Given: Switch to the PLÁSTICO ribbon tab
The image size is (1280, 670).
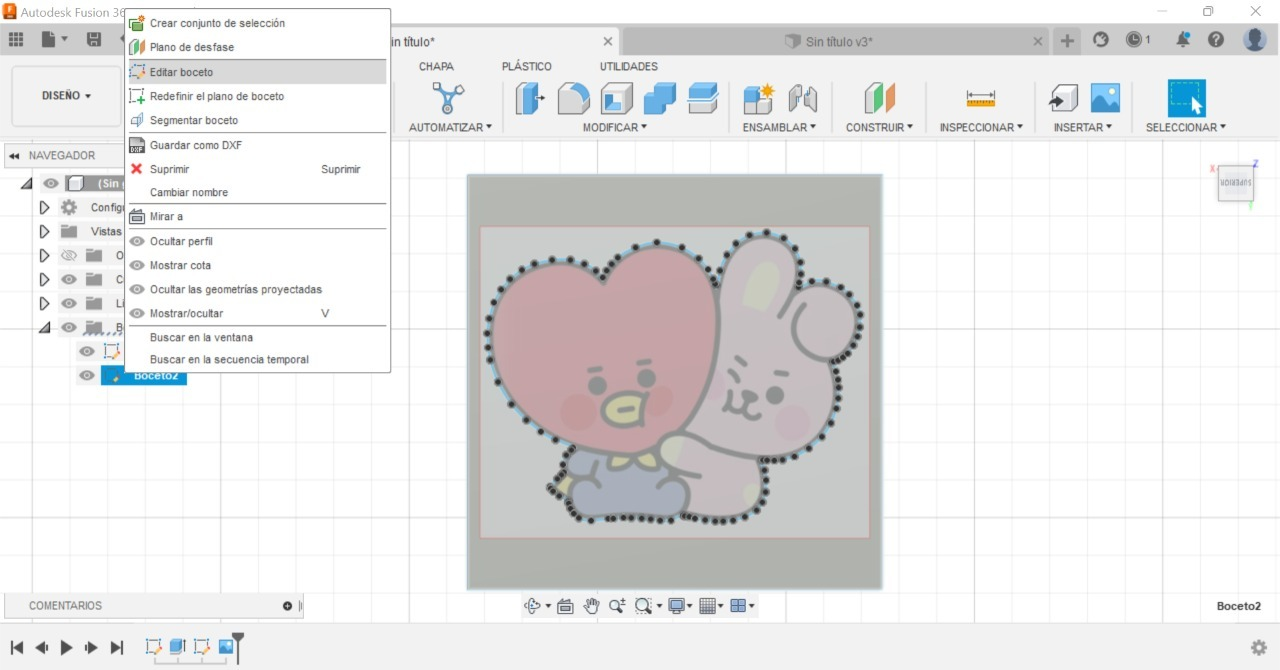Looking at the screenshot, I should pyautogui.click(x=527, y=66).
